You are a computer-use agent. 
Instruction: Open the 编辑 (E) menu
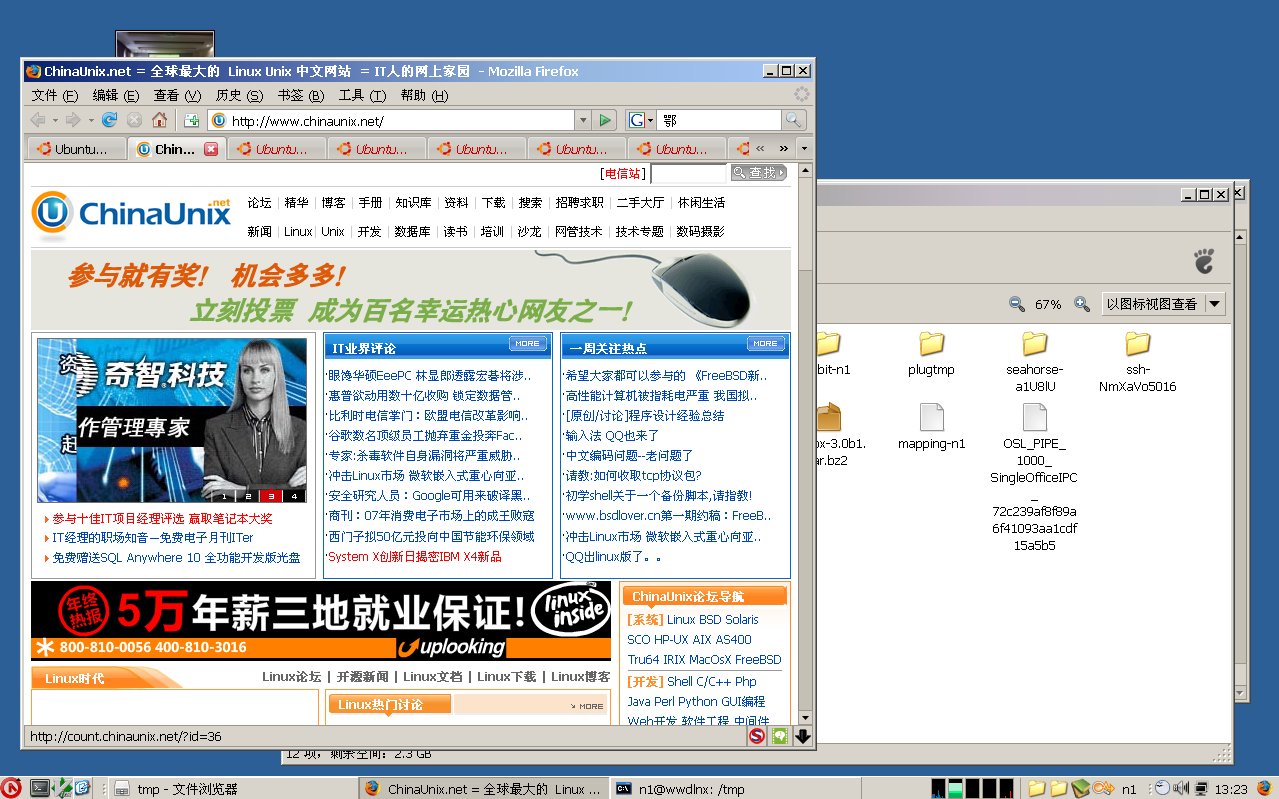pyautogui.click(x=116, y=96)
